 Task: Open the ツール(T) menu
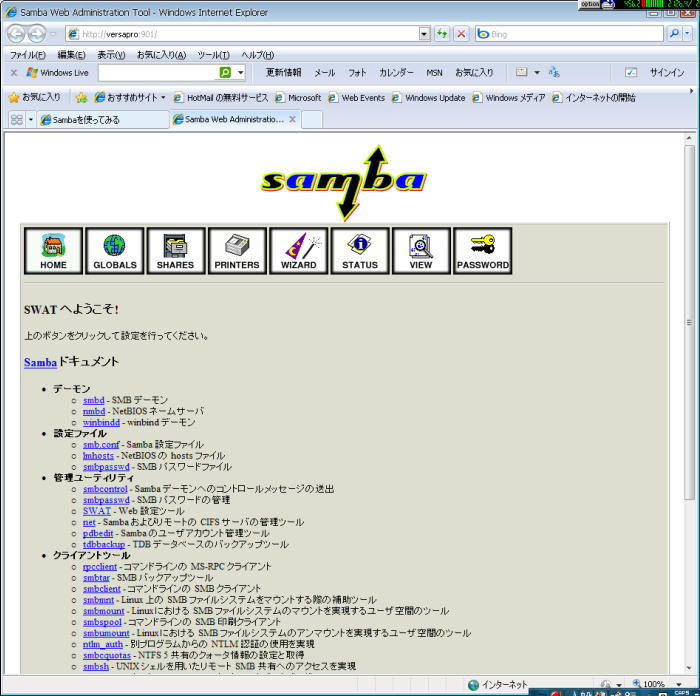213,55
